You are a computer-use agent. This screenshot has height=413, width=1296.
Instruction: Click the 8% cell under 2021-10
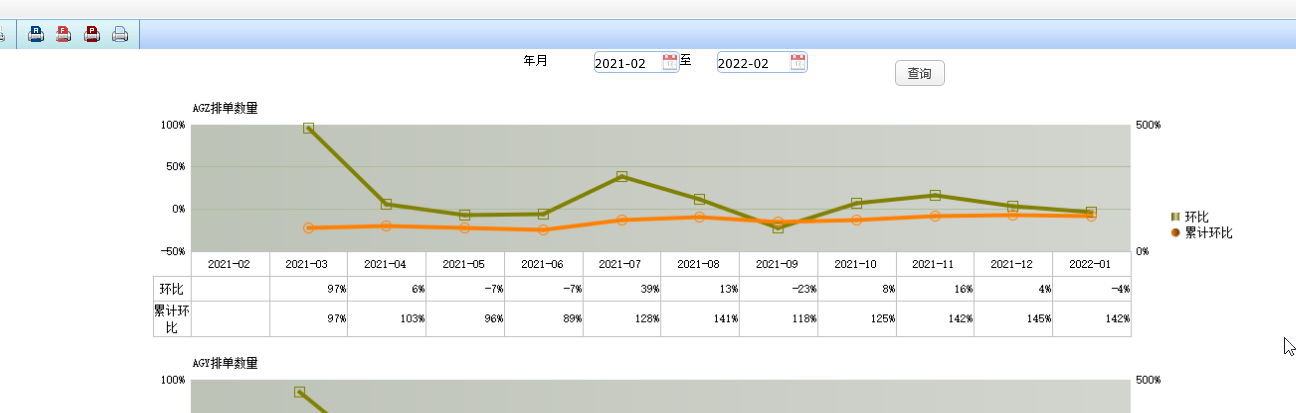click(x=857, y=288)
